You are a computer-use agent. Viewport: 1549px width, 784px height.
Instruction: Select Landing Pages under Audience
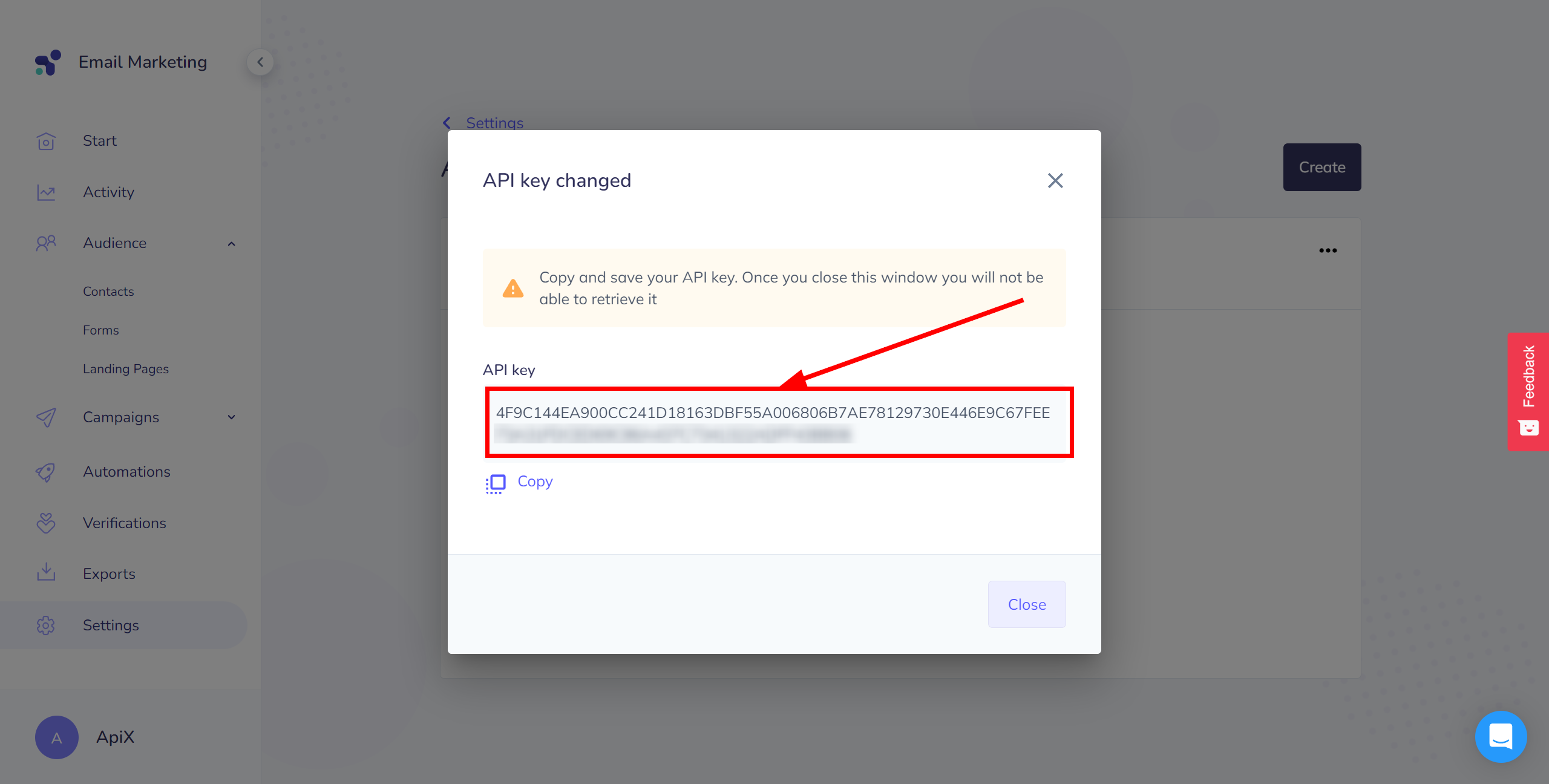click(x=126, y=368)
